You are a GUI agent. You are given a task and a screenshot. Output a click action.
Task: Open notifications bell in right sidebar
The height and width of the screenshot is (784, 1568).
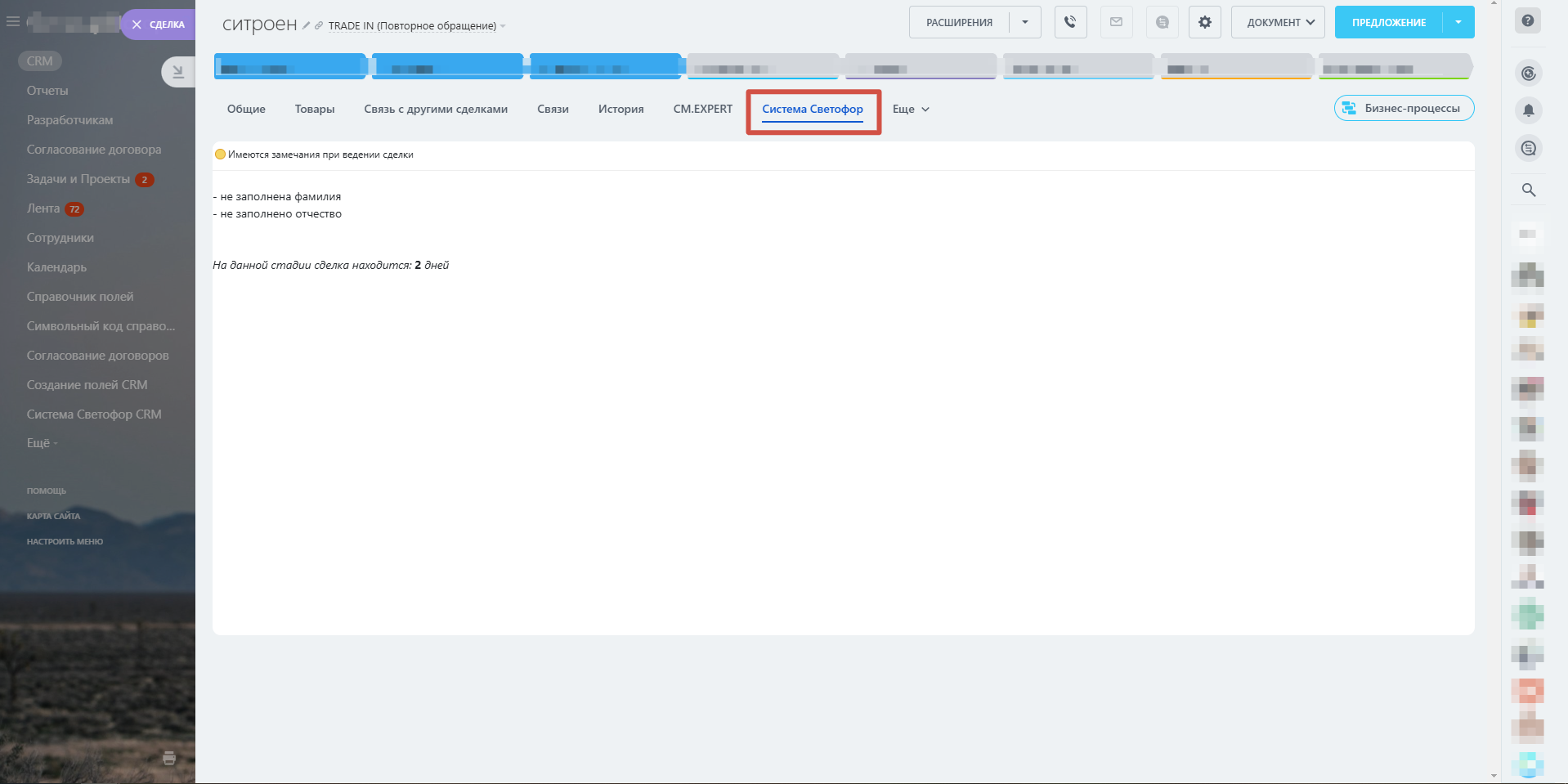point(1528,110)
